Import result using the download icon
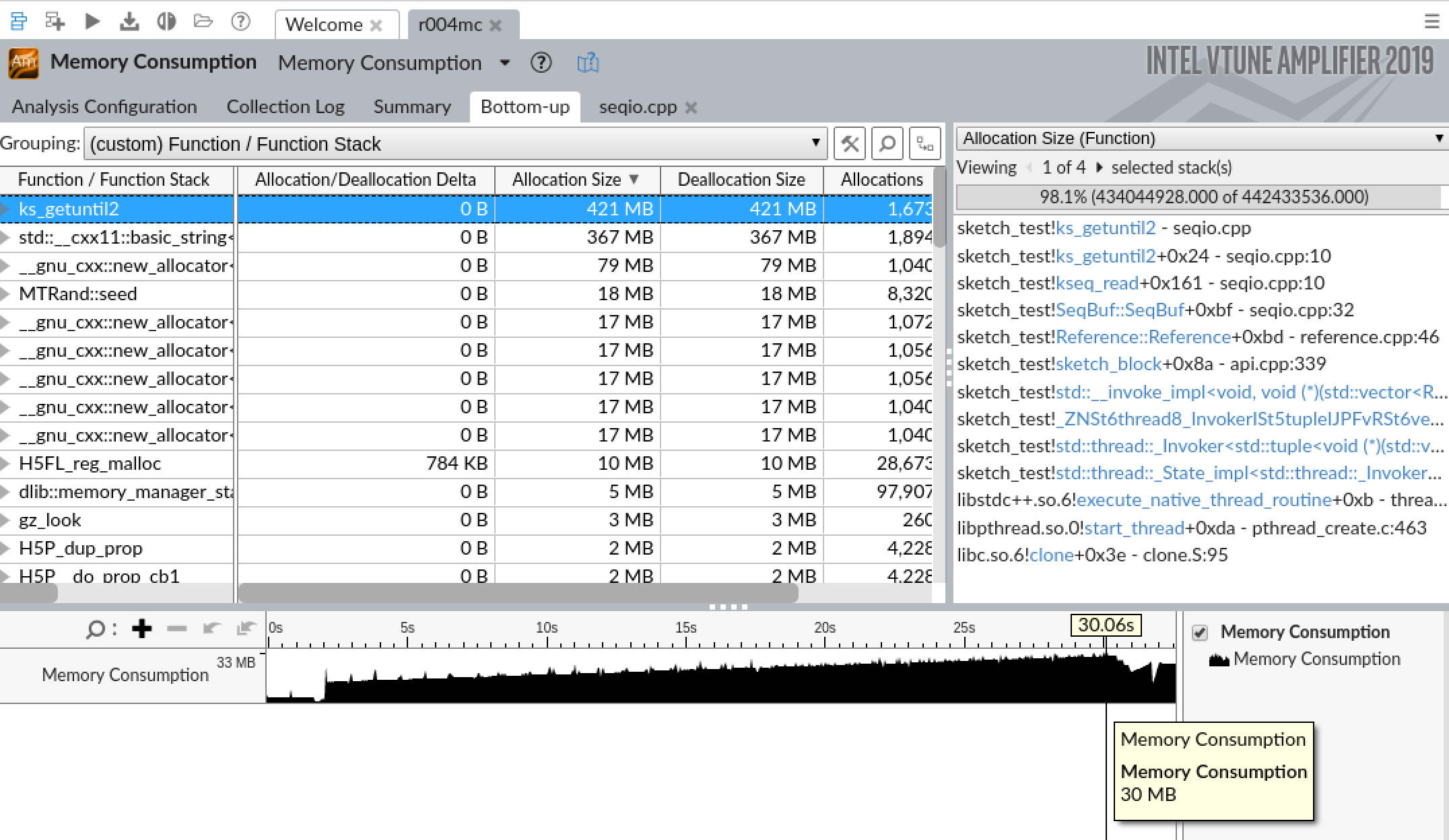1449x840 pixels. pyautogui.click(x=131, y=22)
